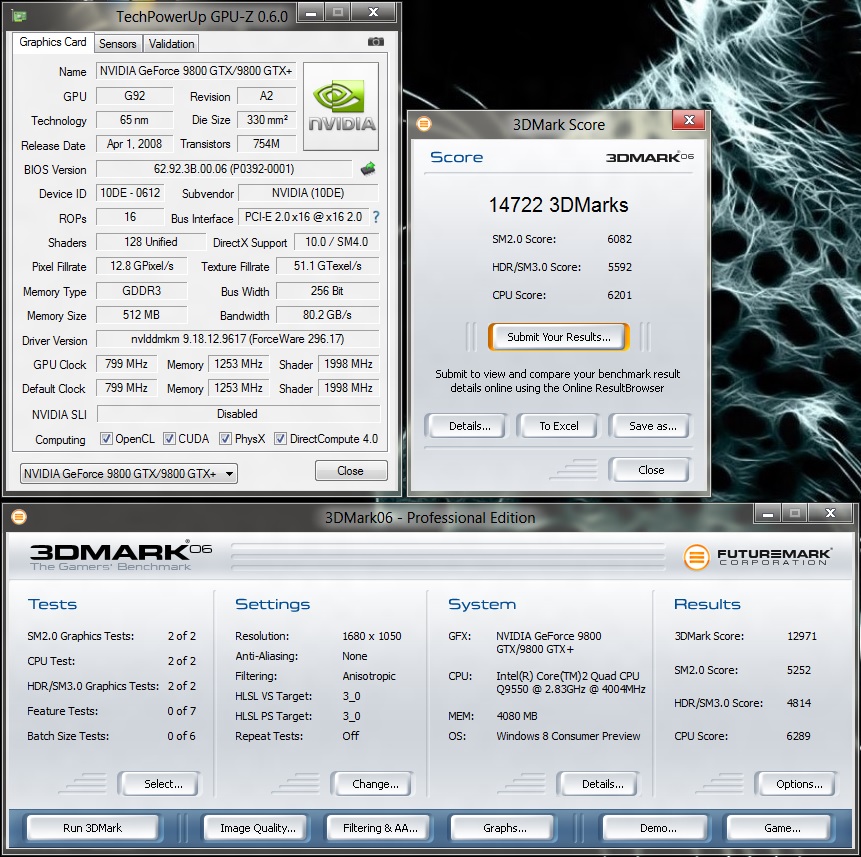The width and height of the screenshot is (861, 857).
Task: Click Details button in 3DMark Score window
Action: (469, 426)
